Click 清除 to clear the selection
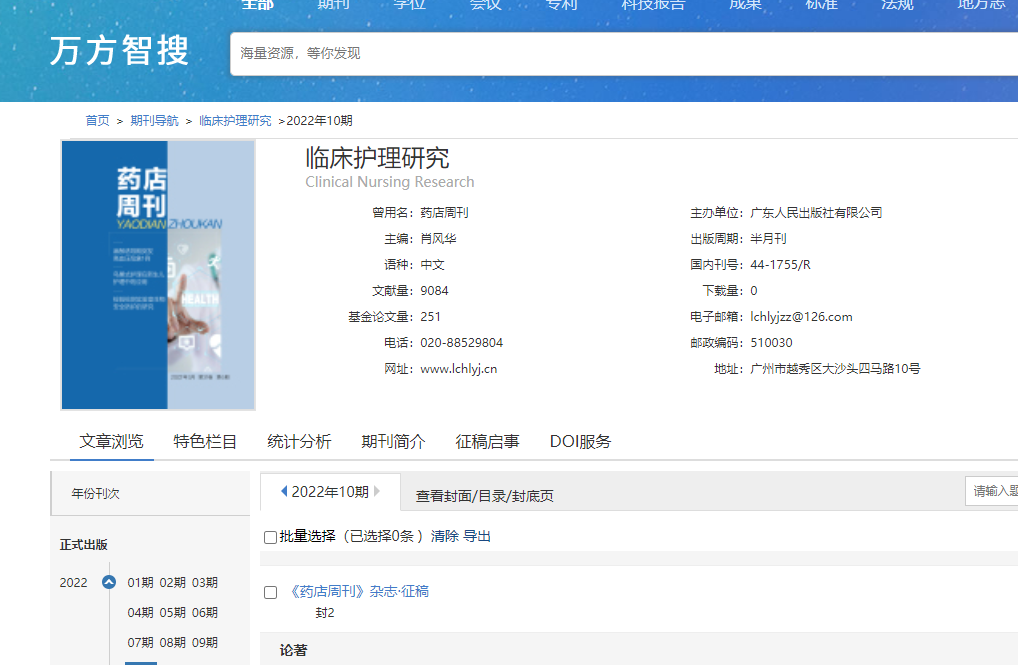The width and height of the screenshot is (1018, 665). pyautogui.click(x=445, y=536)
